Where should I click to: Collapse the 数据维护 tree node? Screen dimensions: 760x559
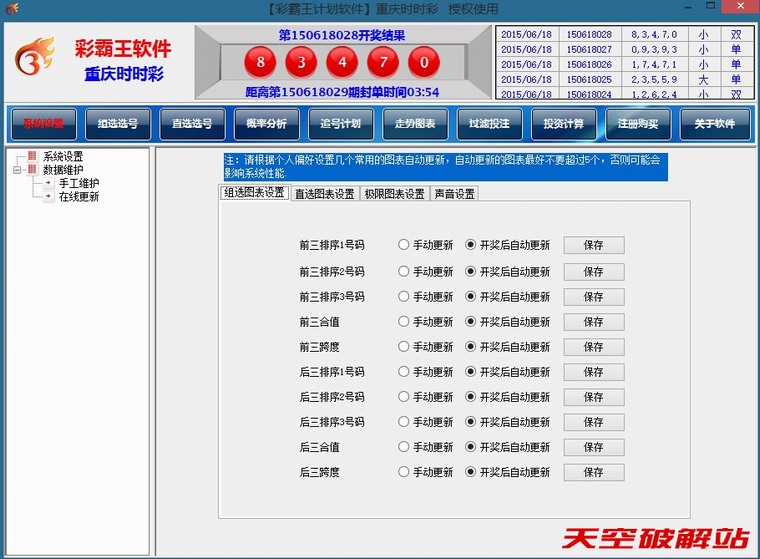[17, 170]
